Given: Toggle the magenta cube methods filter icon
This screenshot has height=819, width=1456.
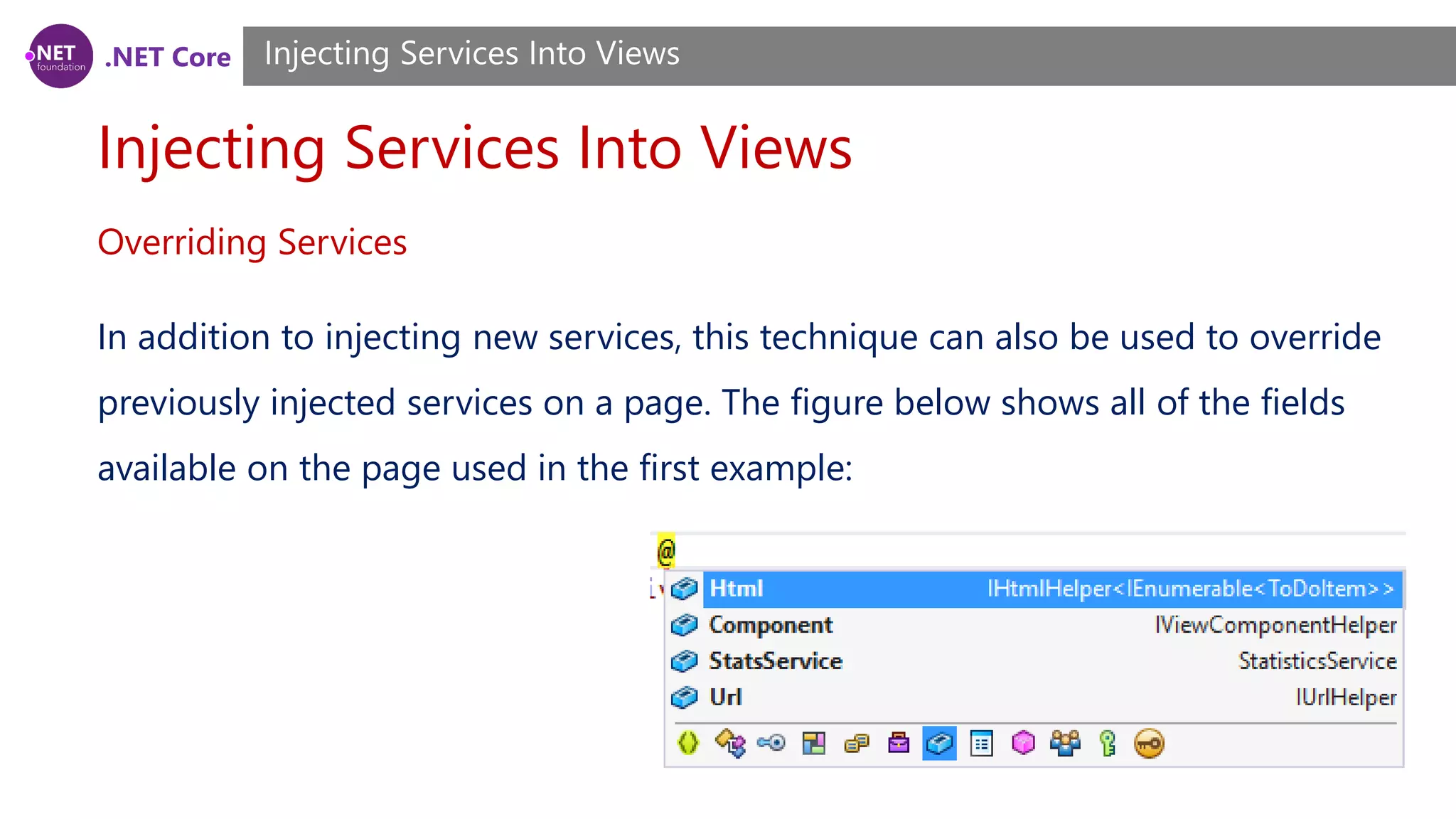Looking at the screenshot, I should [x=1023, y=743].
